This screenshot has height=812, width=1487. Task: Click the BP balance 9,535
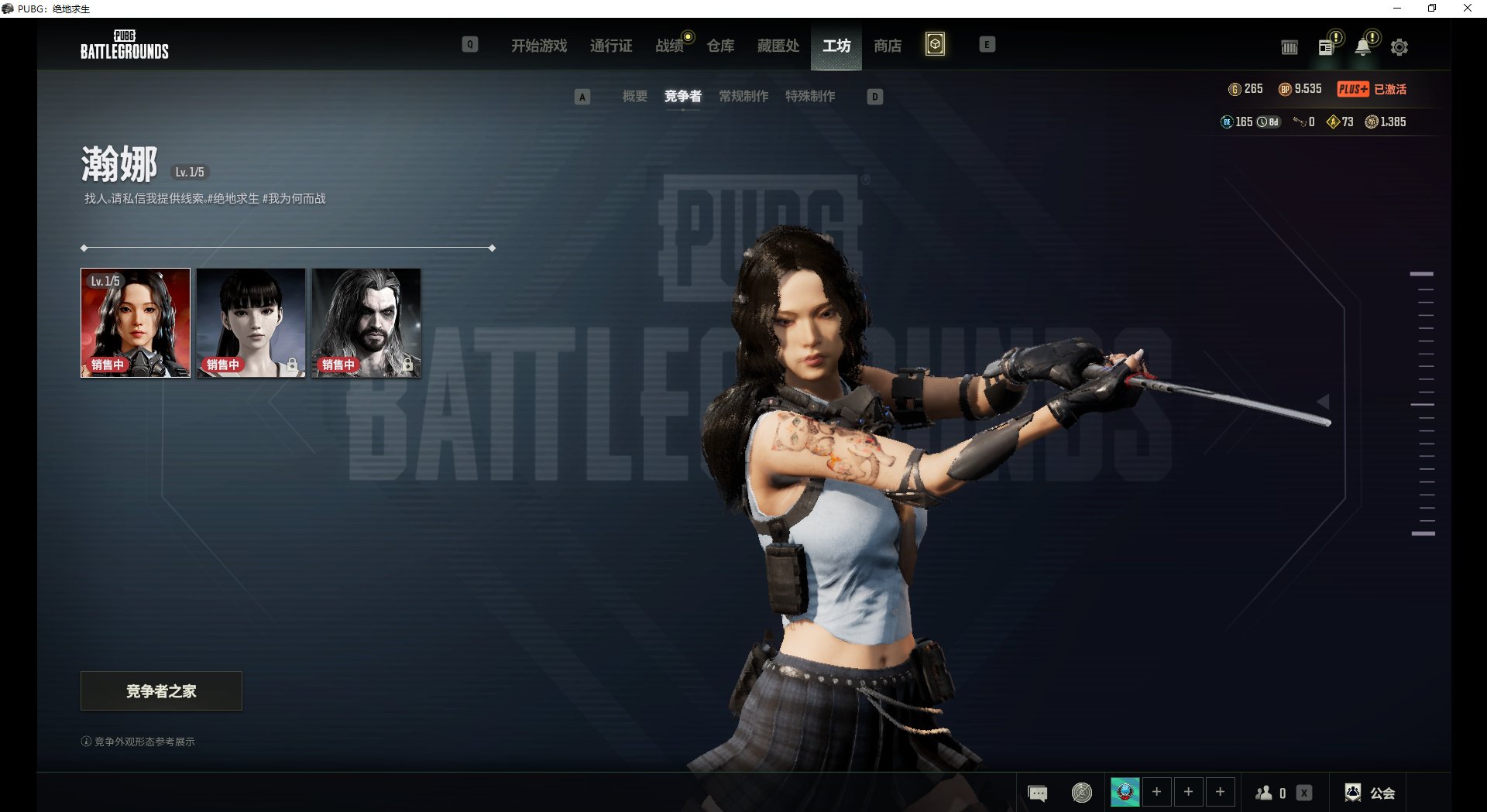(x=1300, y=89)
